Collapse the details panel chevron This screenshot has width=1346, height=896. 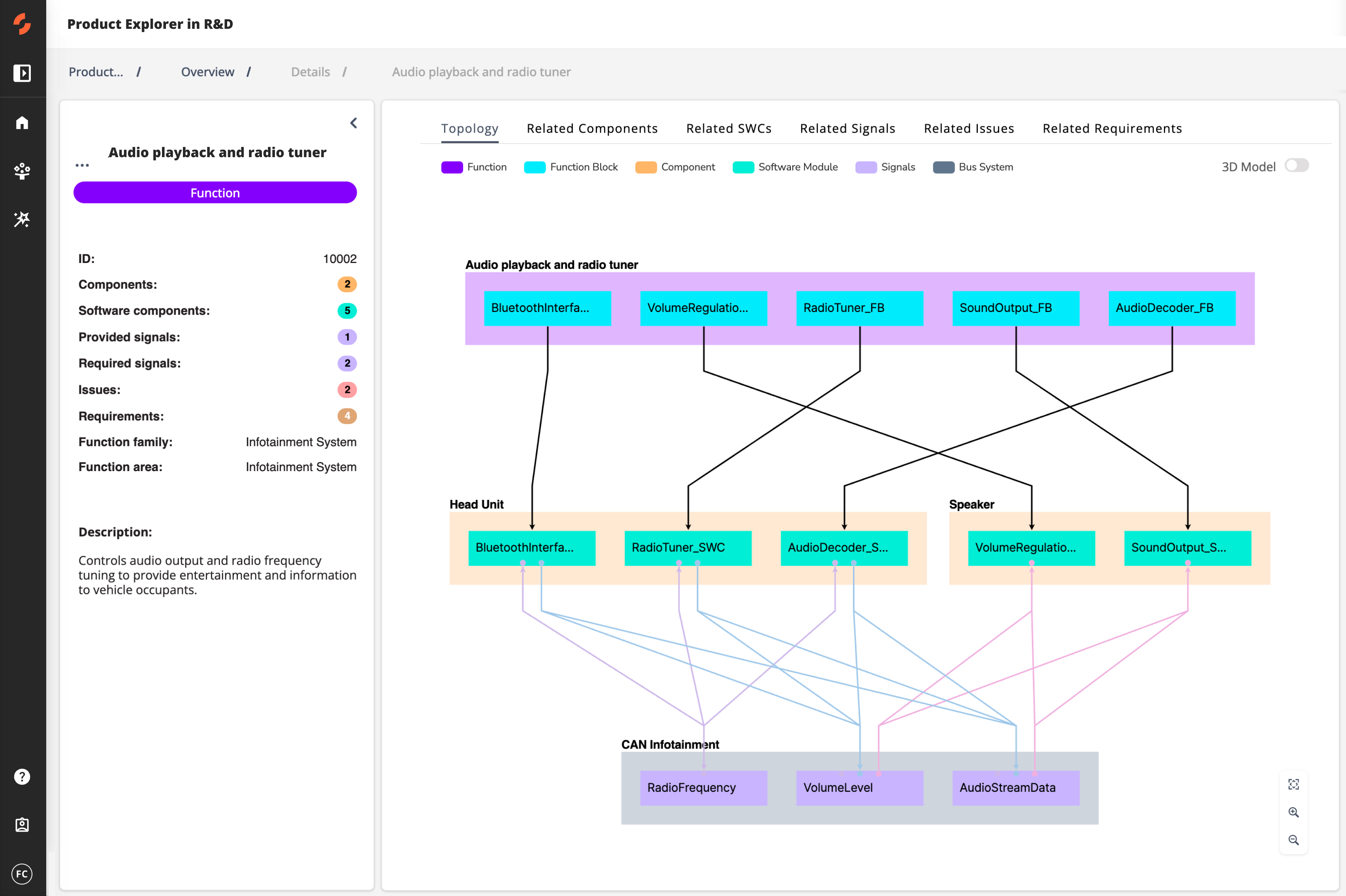[x=354, y=123]
